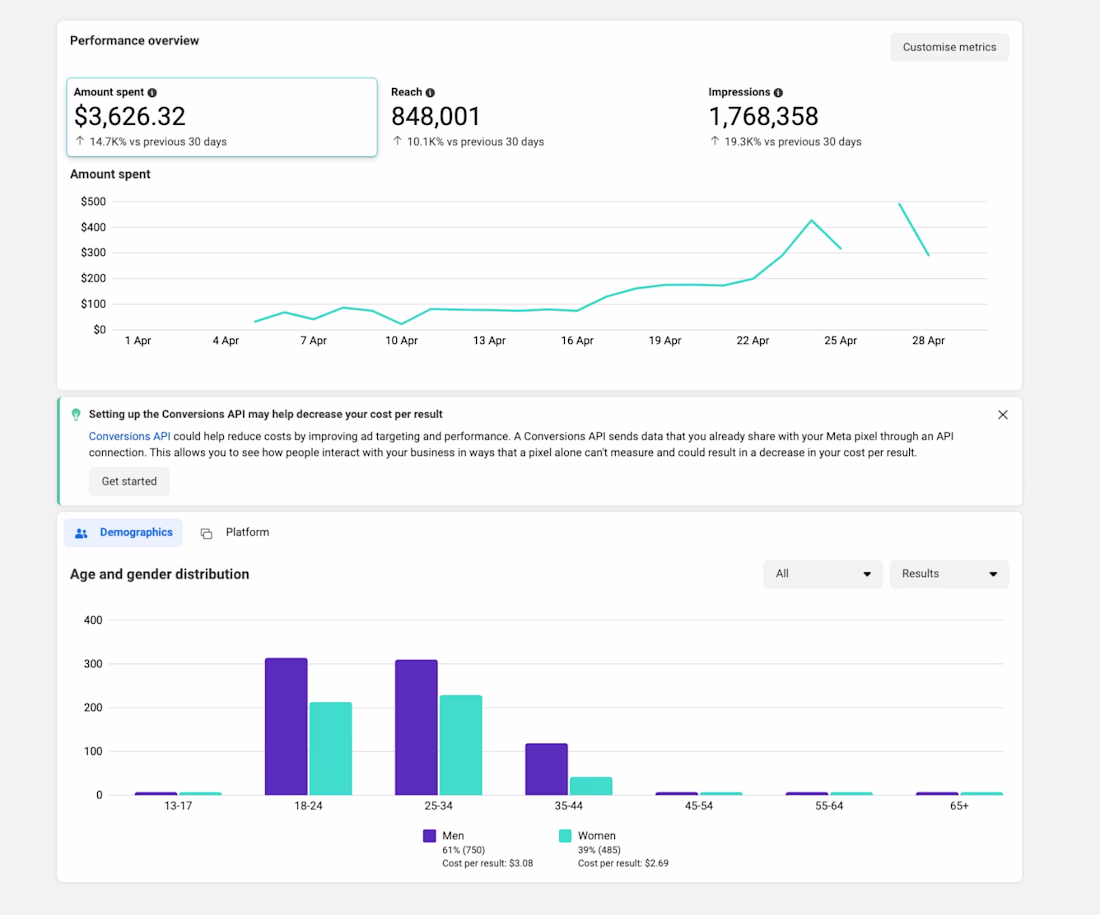
Task: Click the Age and gender distribution heading
Action: 159,575
